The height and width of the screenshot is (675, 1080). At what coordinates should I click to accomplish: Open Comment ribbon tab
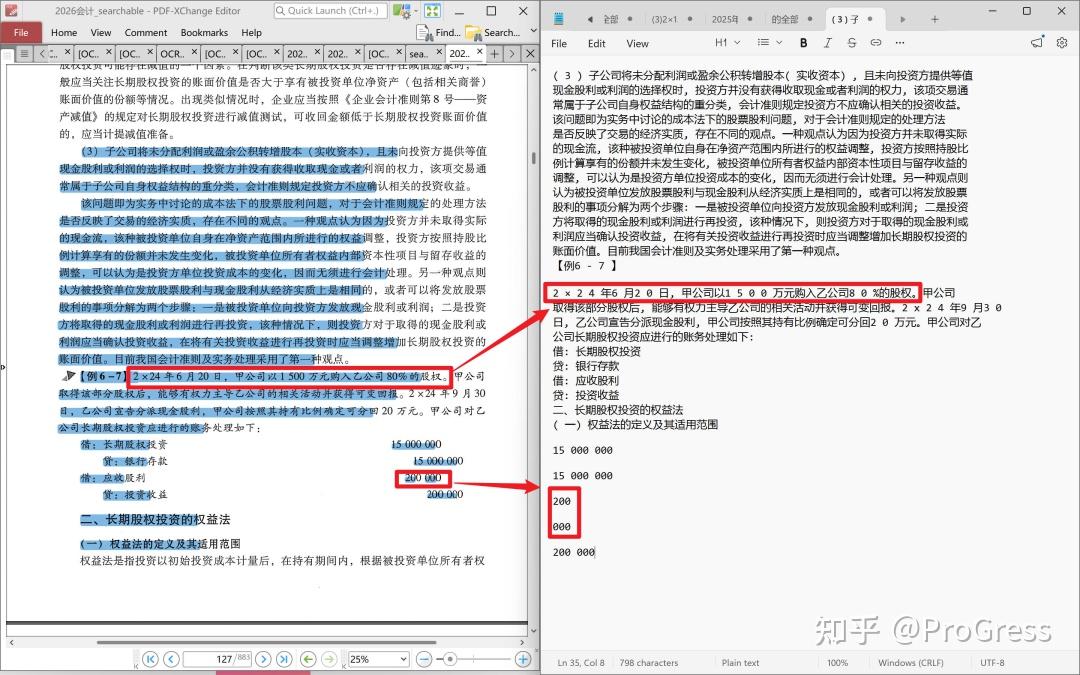[x=145, y=32]
